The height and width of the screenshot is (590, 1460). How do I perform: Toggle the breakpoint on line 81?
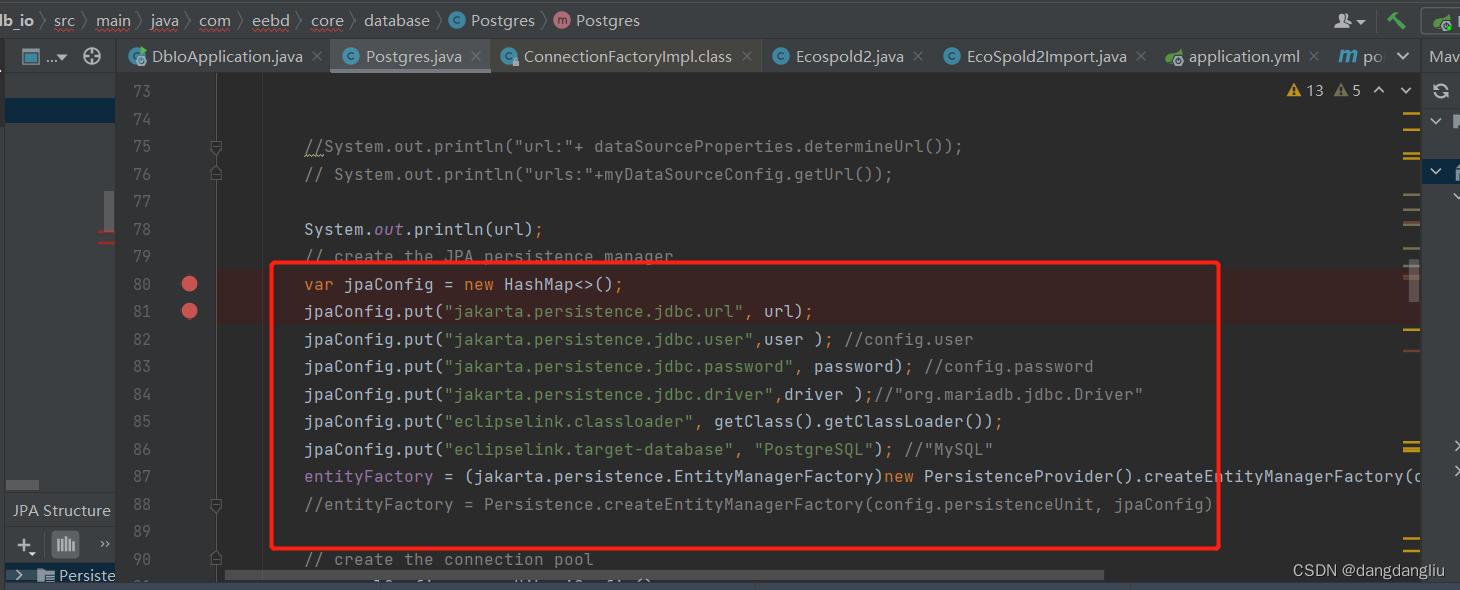pyautogui.click(x=189, y=311)
